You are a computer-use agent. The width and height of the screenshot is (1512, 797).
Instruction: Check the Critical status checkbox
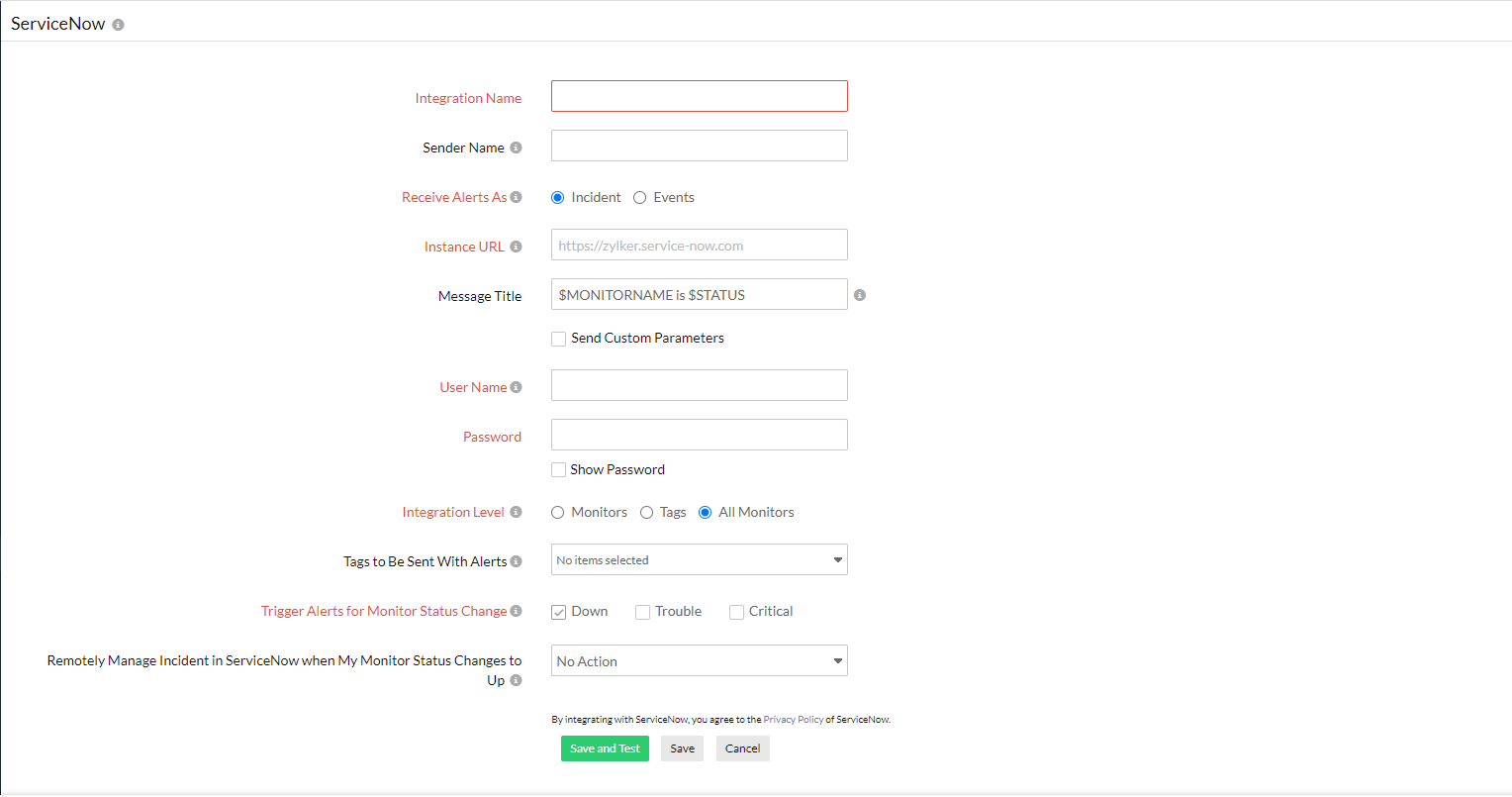point(736,612)
